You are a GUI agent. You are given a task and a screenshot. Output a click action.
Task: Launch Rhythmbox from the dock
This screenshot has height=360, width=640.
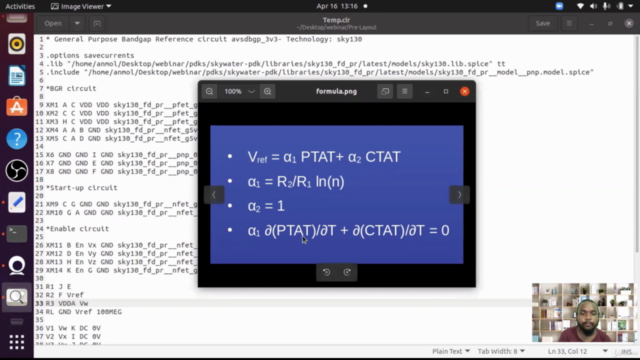point(17,44)
